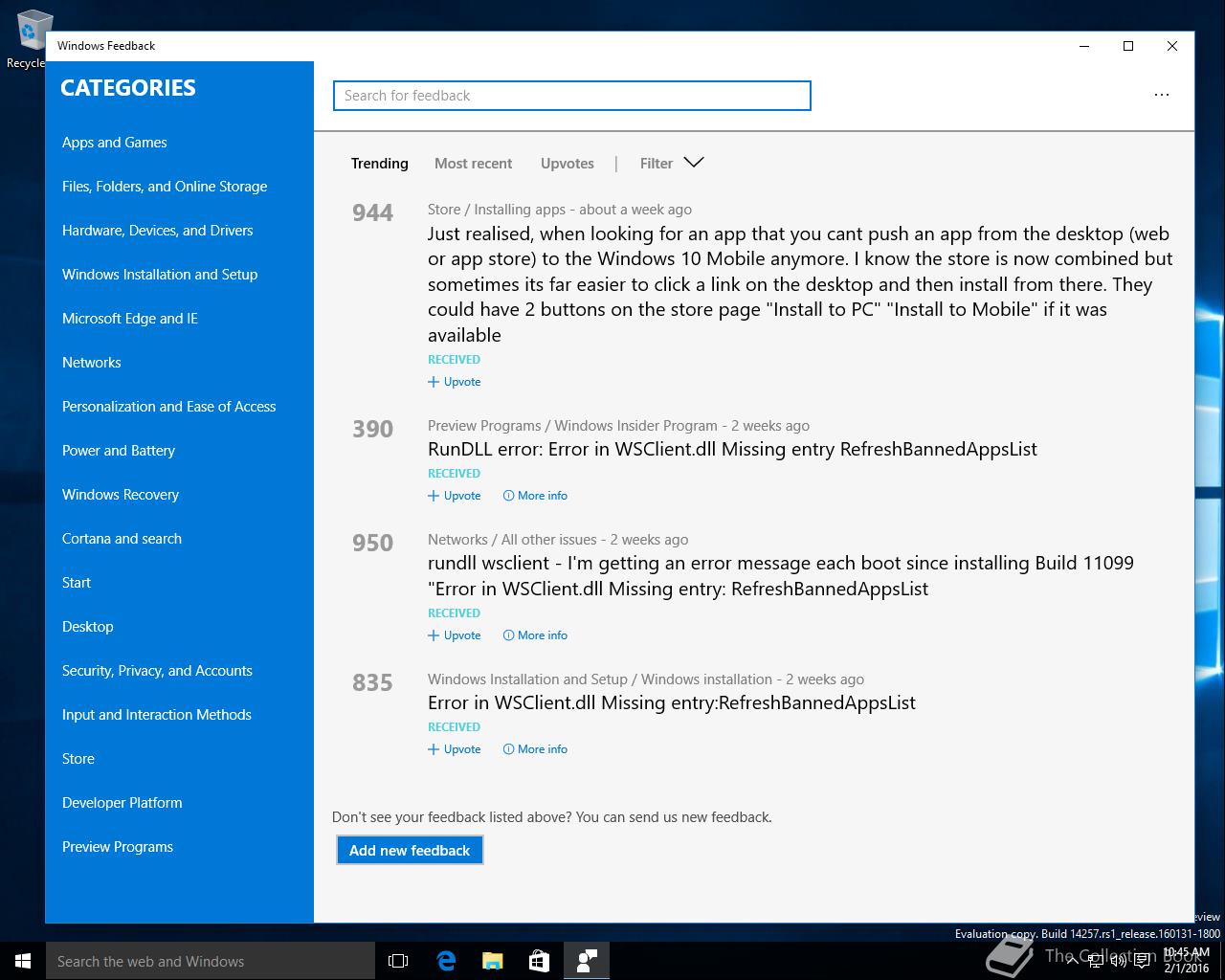Open the Store category

78,759
